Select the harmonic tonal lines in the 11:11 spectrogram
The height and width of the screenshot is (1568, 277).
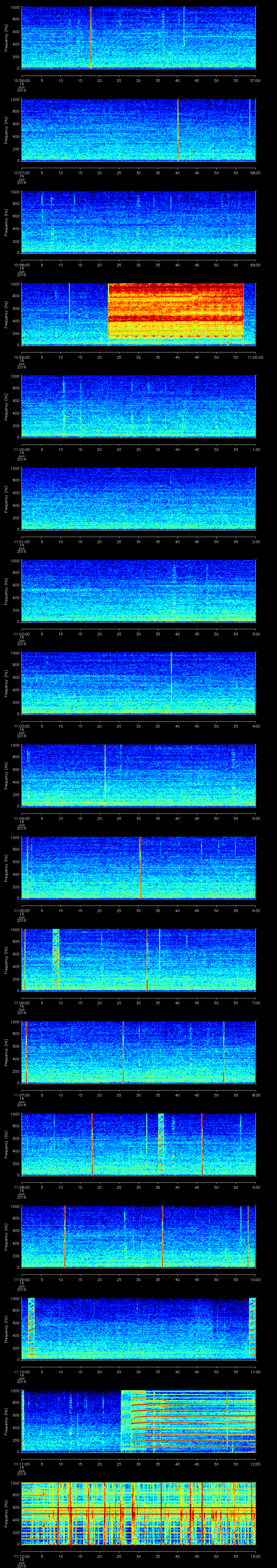(194, 1421)
